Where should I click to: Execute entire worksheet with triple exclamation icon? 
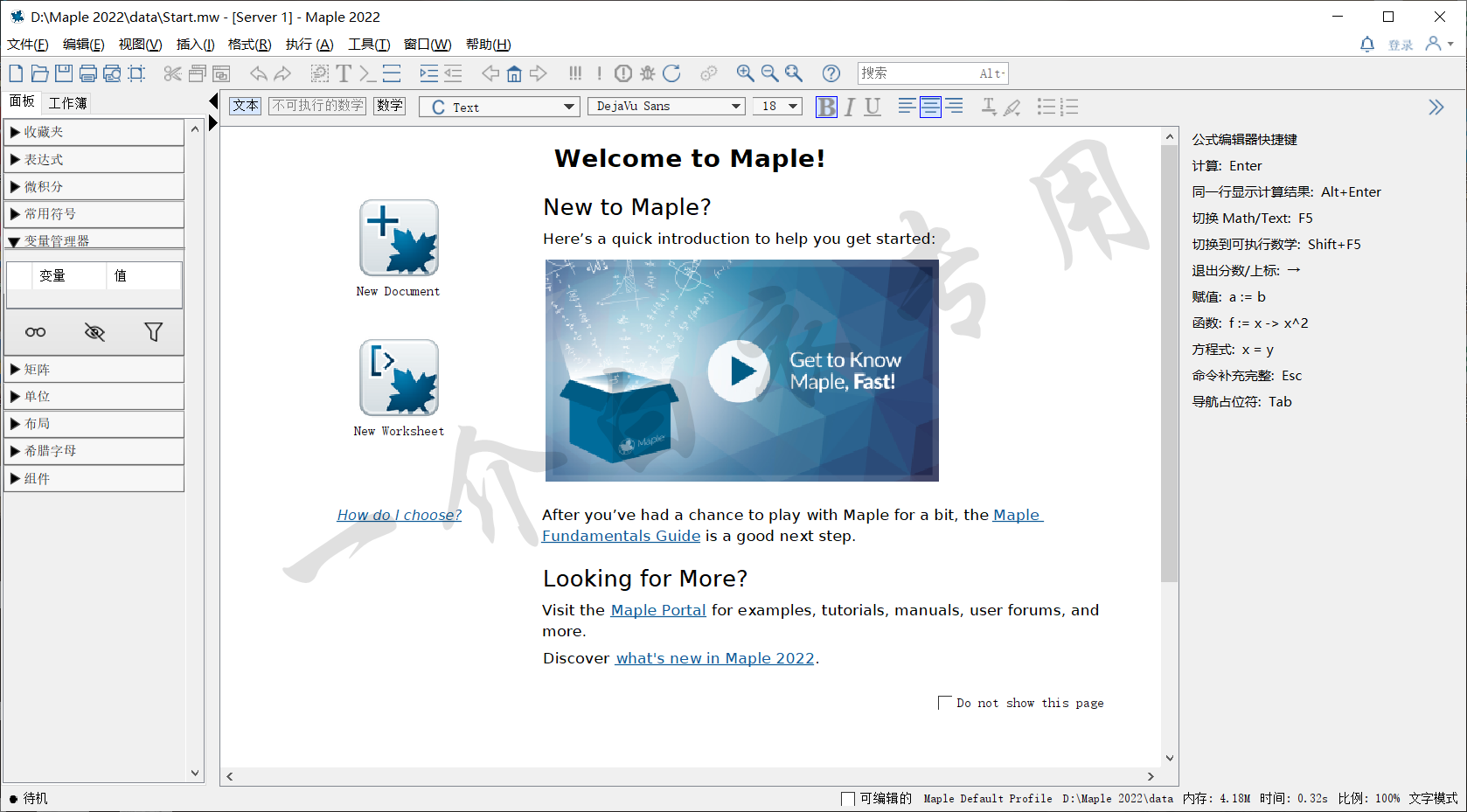[575, 73]
